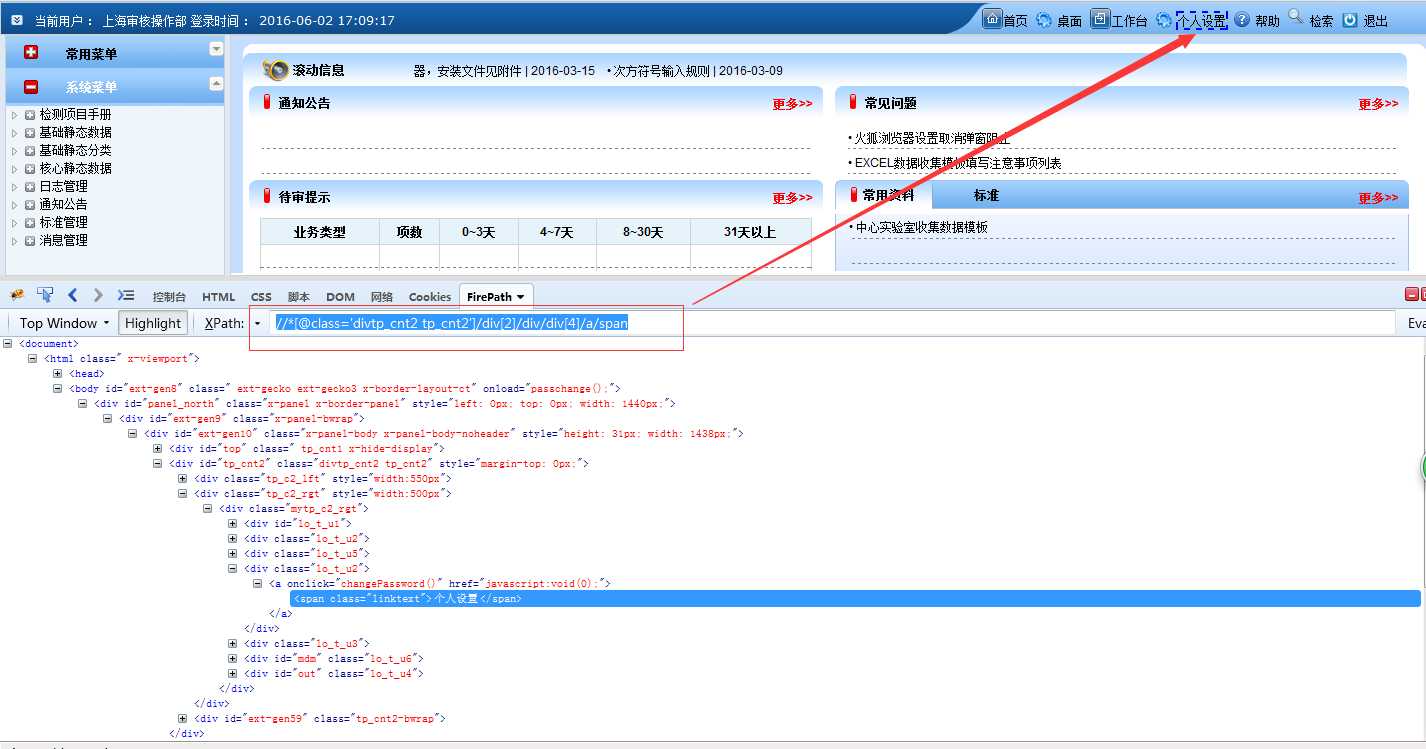Click the 帮助 question mark icon
This screenshot has width=1426, height=749.
tap(1242, 20)
